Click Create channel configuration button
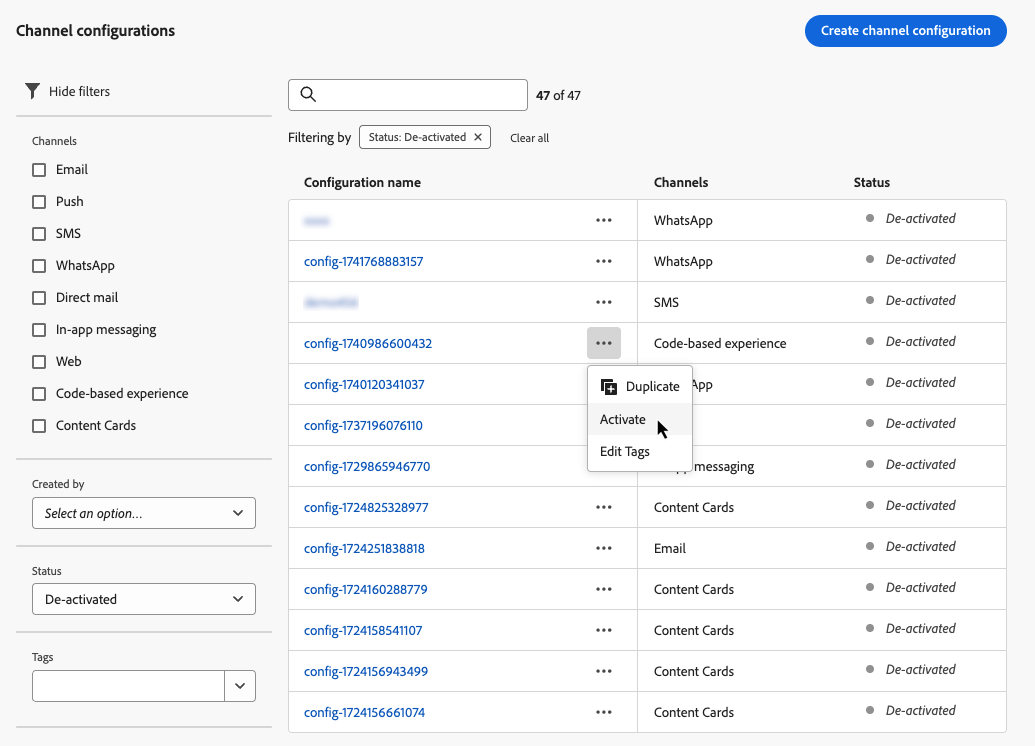Screen dimensions: 1035x746 (x=905, y=30)
